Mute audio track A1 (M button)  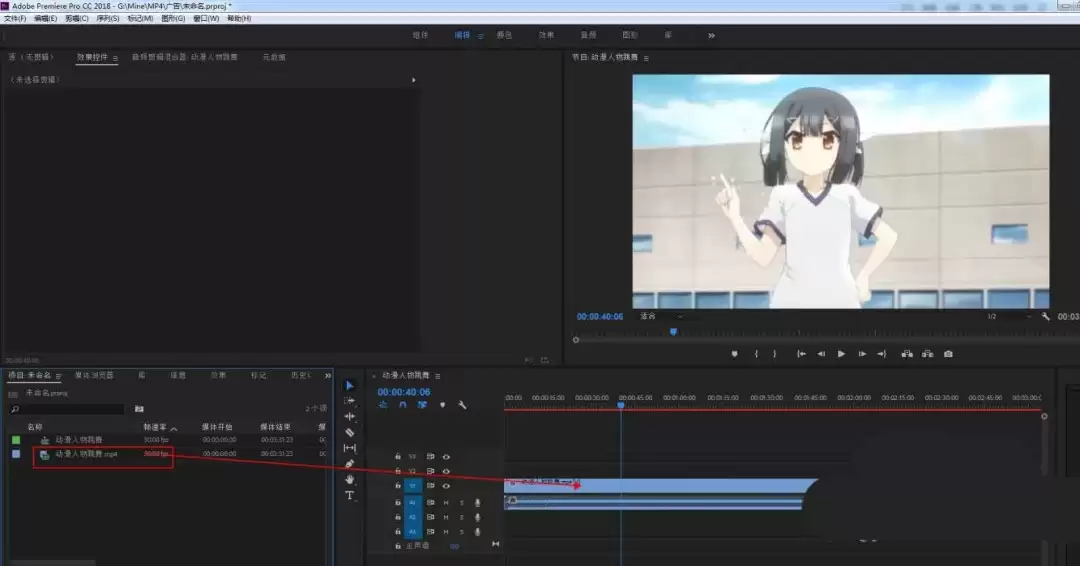[x=446, y=503]
